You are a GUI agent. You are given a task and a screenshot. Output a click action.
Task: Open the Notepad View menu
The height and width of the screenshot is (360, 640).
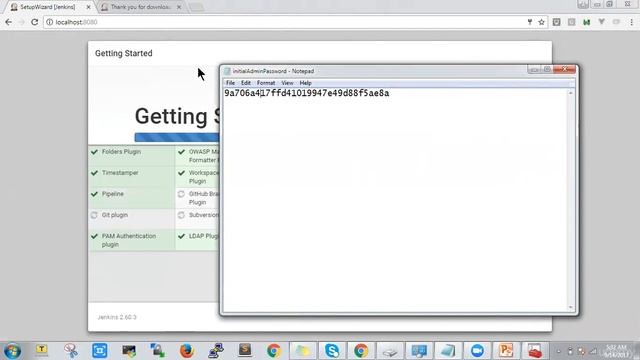(x=287, y=83)
